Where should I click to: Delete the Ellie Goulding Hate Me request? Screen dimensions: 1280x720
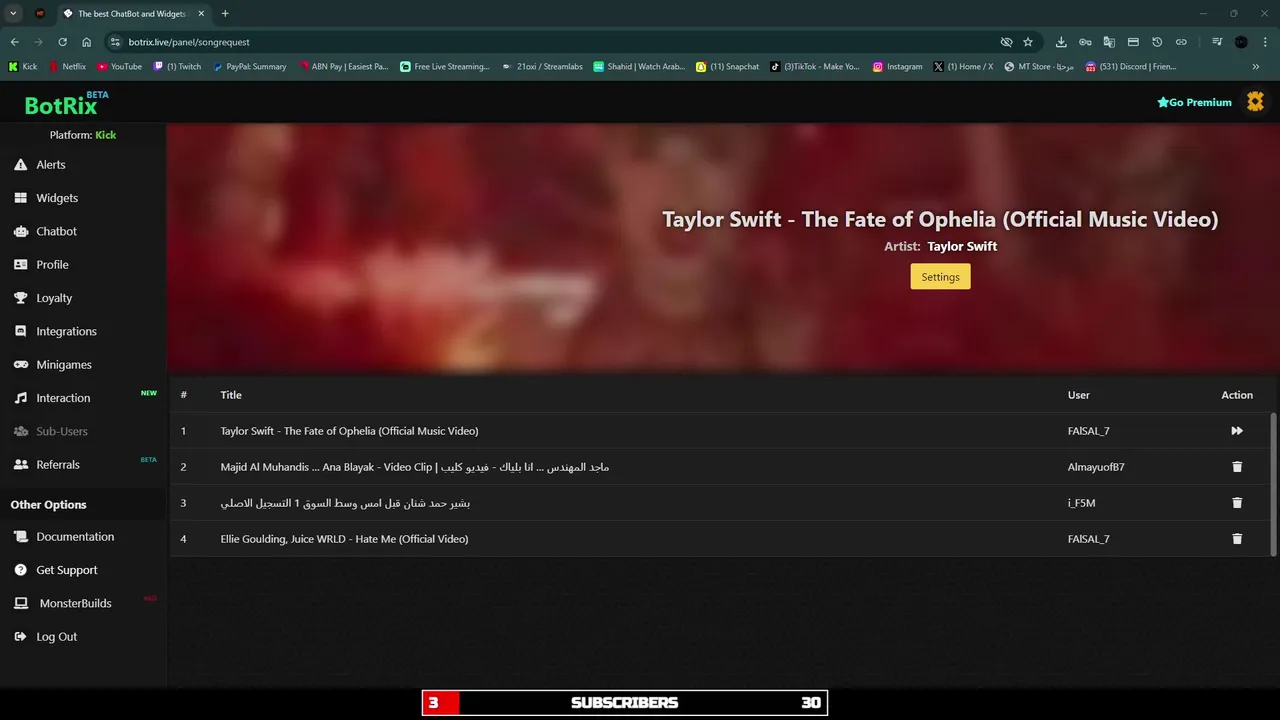[x=1237, y=539]
